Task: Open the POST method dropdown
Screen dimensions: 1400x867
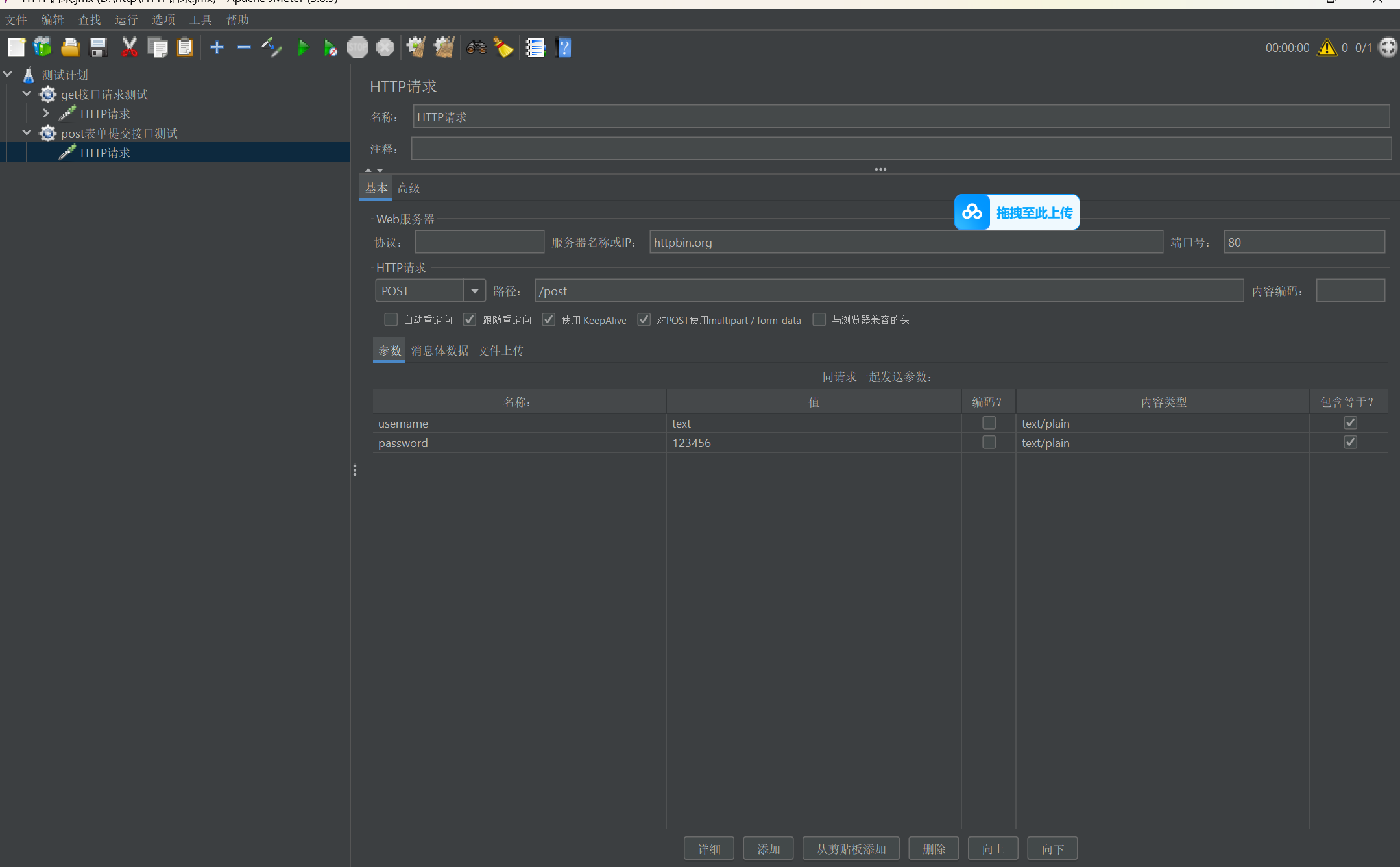Action: pos(475,291)
